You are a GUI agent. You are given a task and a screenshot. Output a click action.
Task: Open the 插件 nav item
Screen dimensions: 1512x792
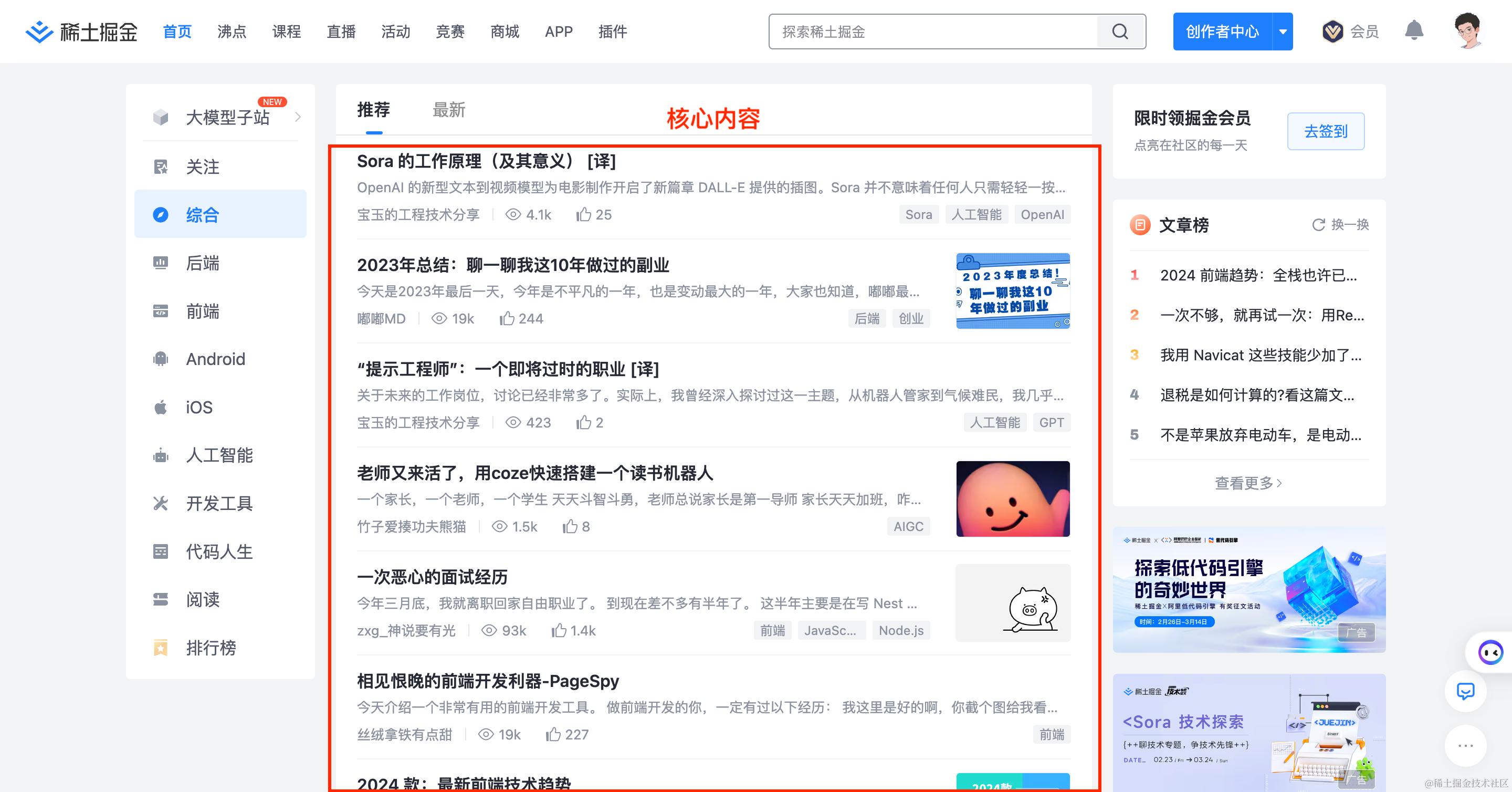pos(613,32)
